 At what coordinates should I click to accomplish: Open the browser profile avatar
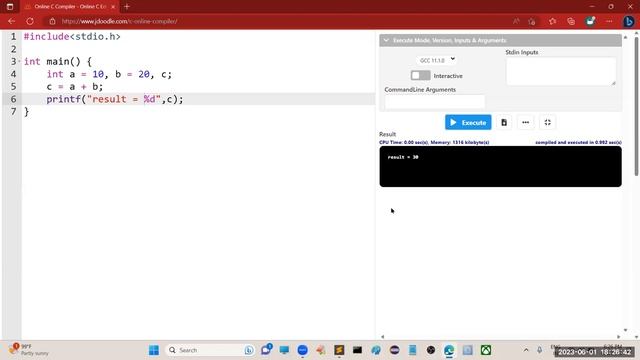pyautogui.click(x=590, y=21)
